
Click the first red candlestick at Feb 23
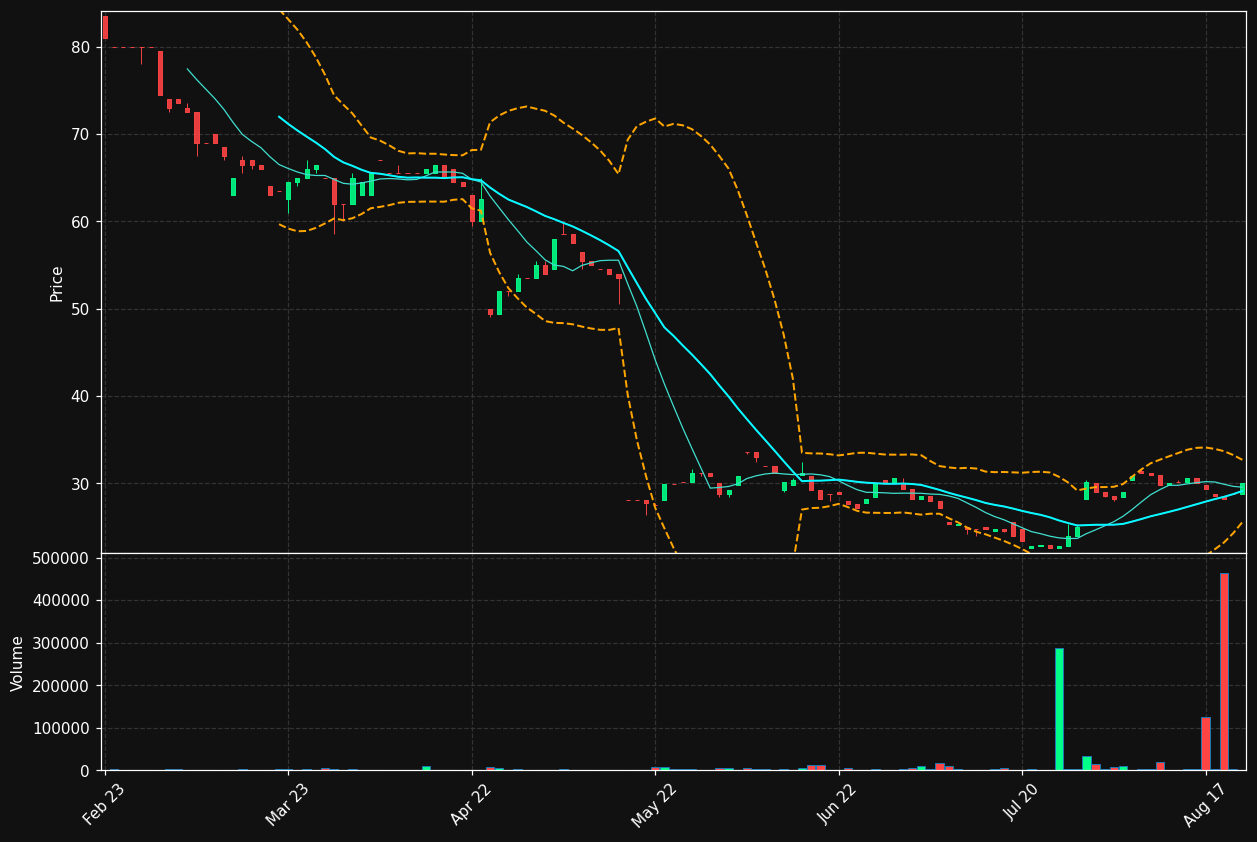[105, 27]
